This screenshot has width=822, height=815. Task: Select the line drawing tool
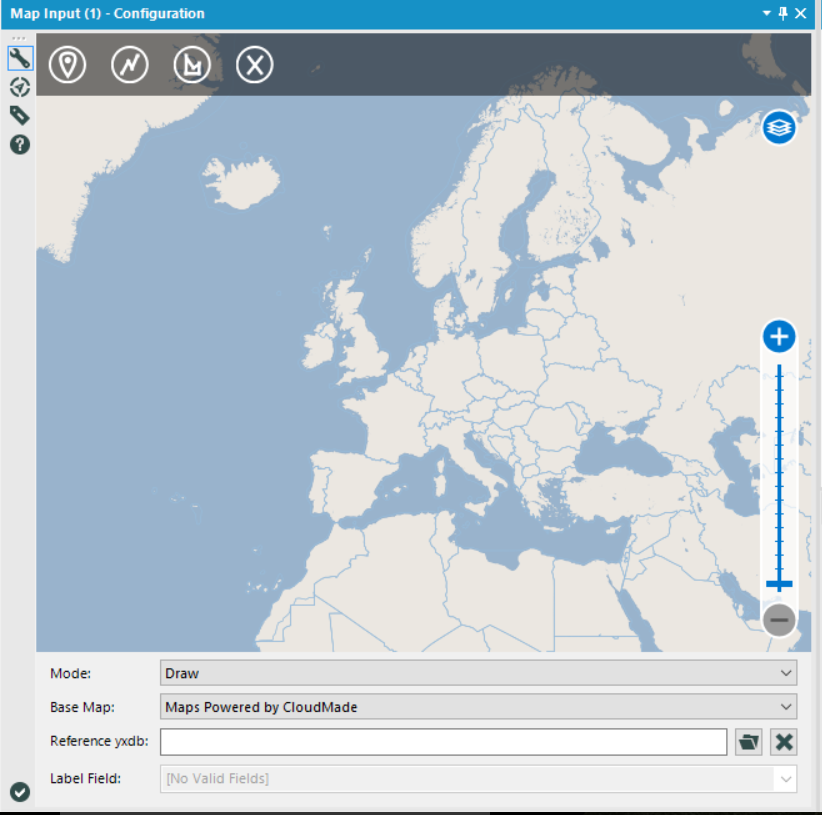[130, 65]
